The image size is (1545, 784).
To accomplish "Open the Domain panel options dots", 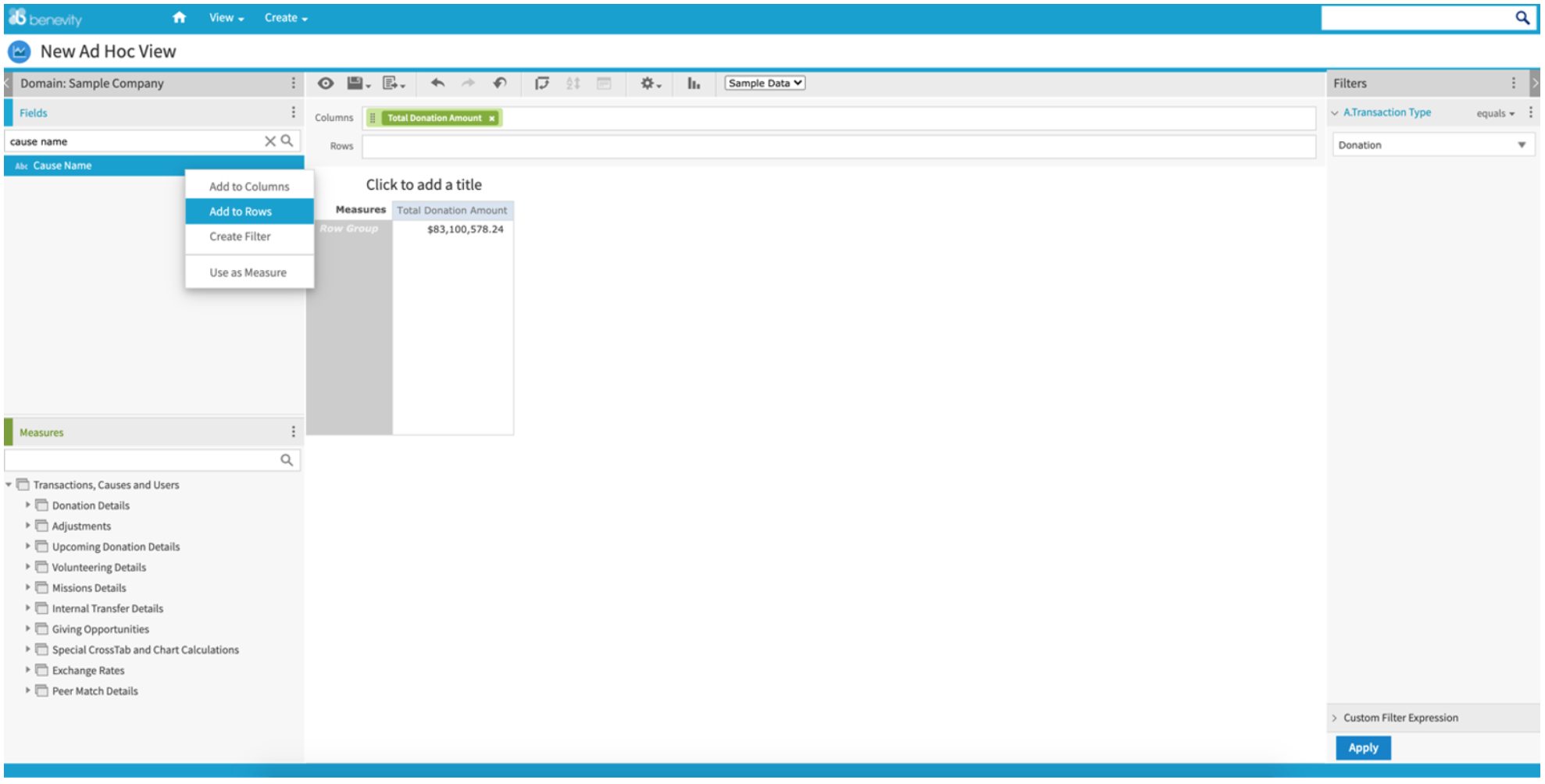I will tap(294, 83).
